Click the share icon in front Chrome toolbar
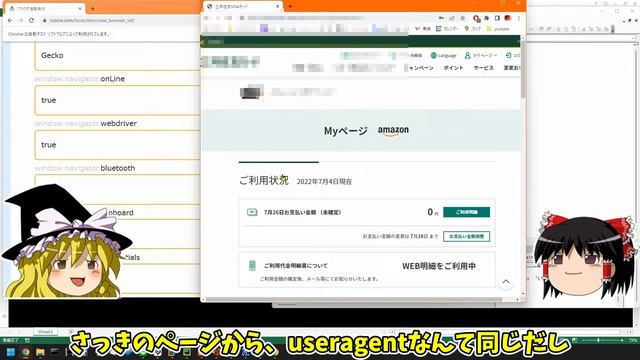The width and height of the screenshot is (640, 360). 452,18
